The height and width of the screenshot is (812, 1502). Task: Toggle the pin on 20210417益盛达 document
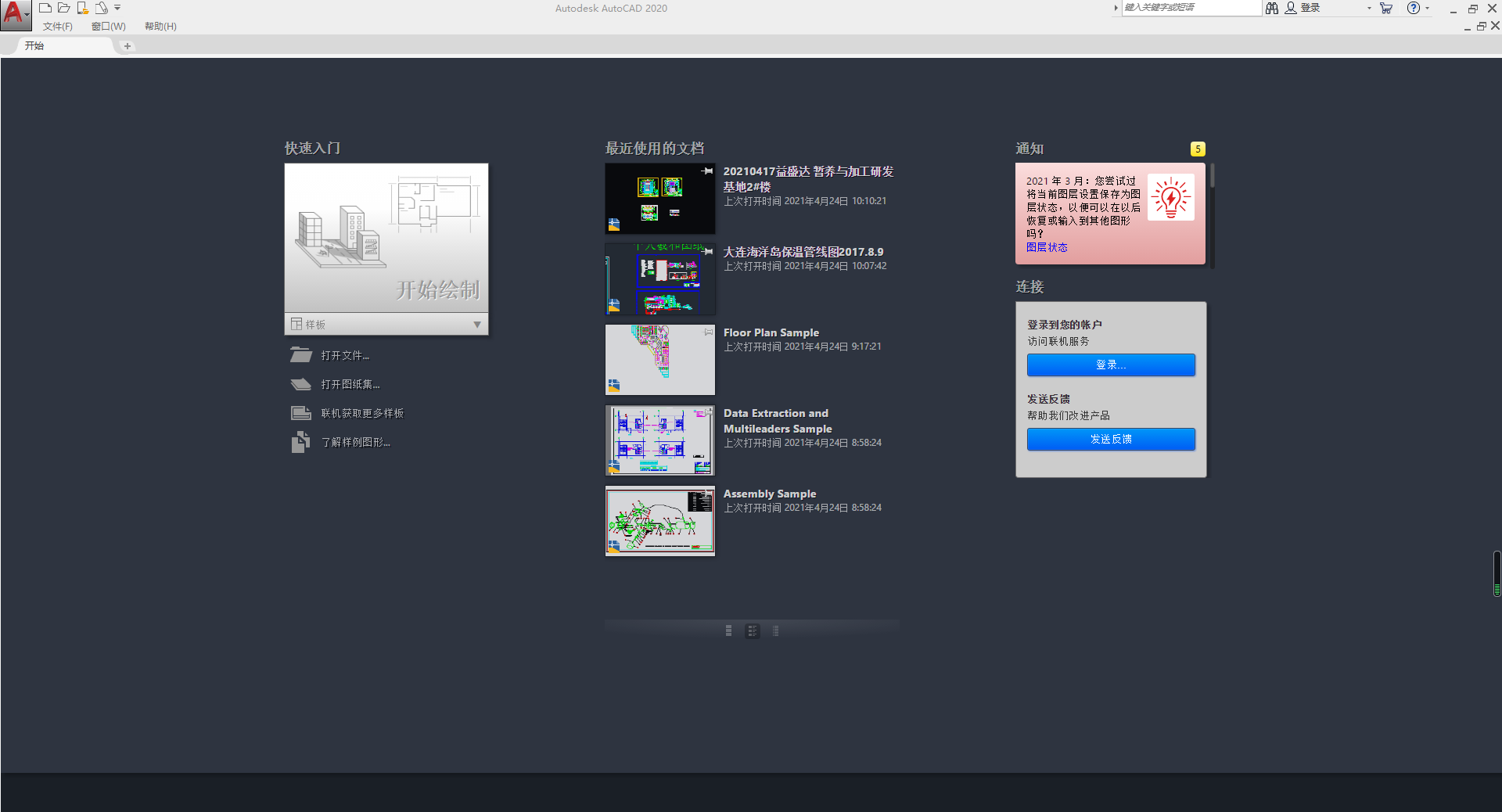[707, 171]
